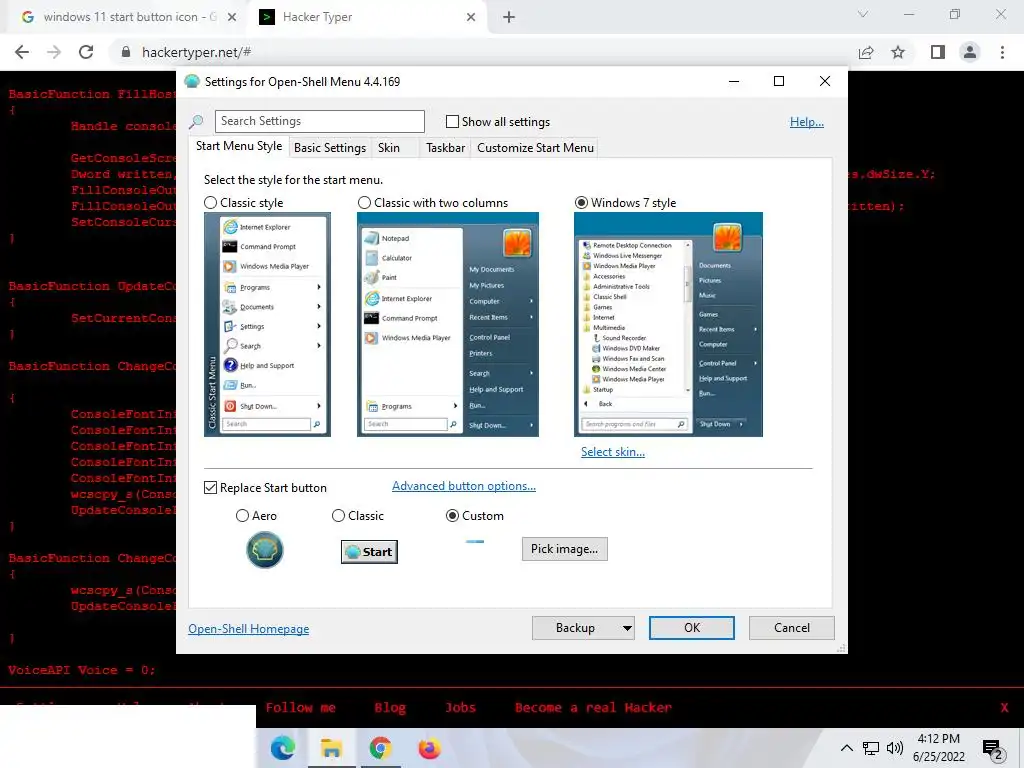The width and height of the screenshot is (1024, 768).
Task: Toggle Chrome side panel icon
Action: click(x=938, y=52)
